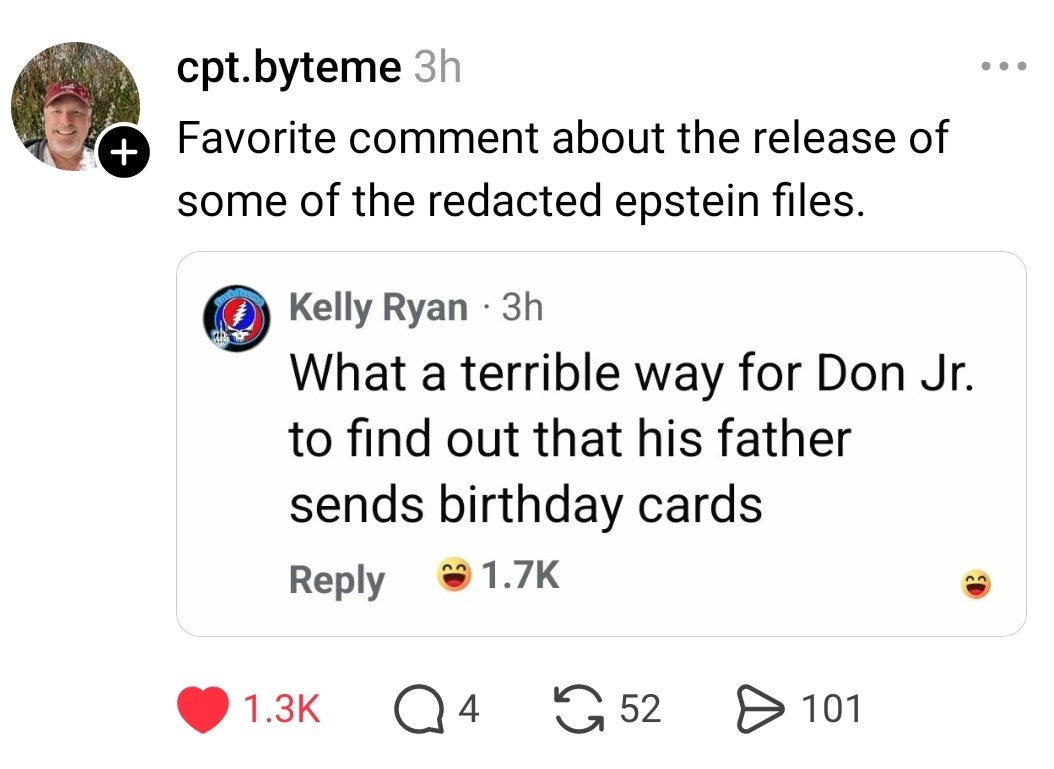View the 1.7K reactions count
Screen dimensions: 1054x769
click(x=520, y=576)
